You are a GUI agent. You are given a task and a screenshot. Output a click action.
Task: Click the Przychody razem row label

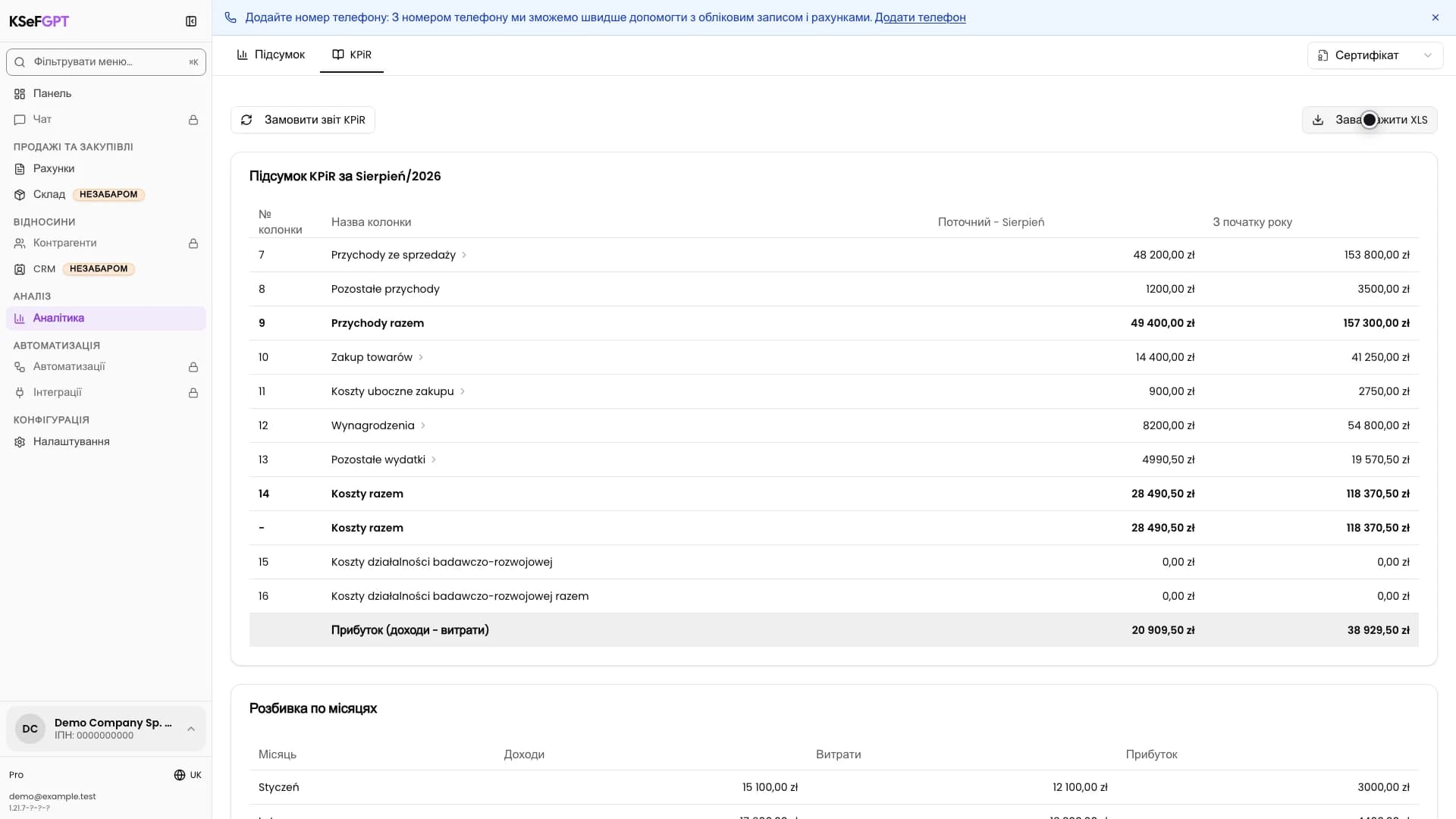378,323
